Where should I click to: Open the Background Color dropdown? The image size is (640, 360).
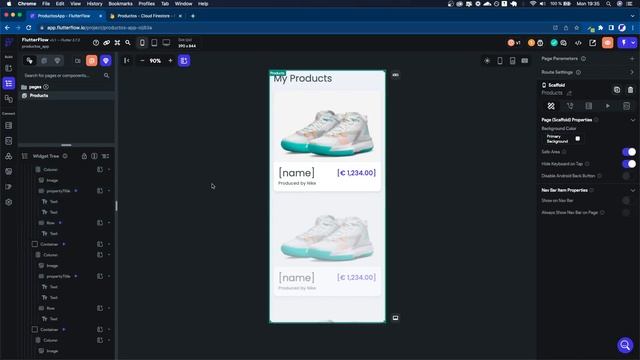click(x=564, y=139)
